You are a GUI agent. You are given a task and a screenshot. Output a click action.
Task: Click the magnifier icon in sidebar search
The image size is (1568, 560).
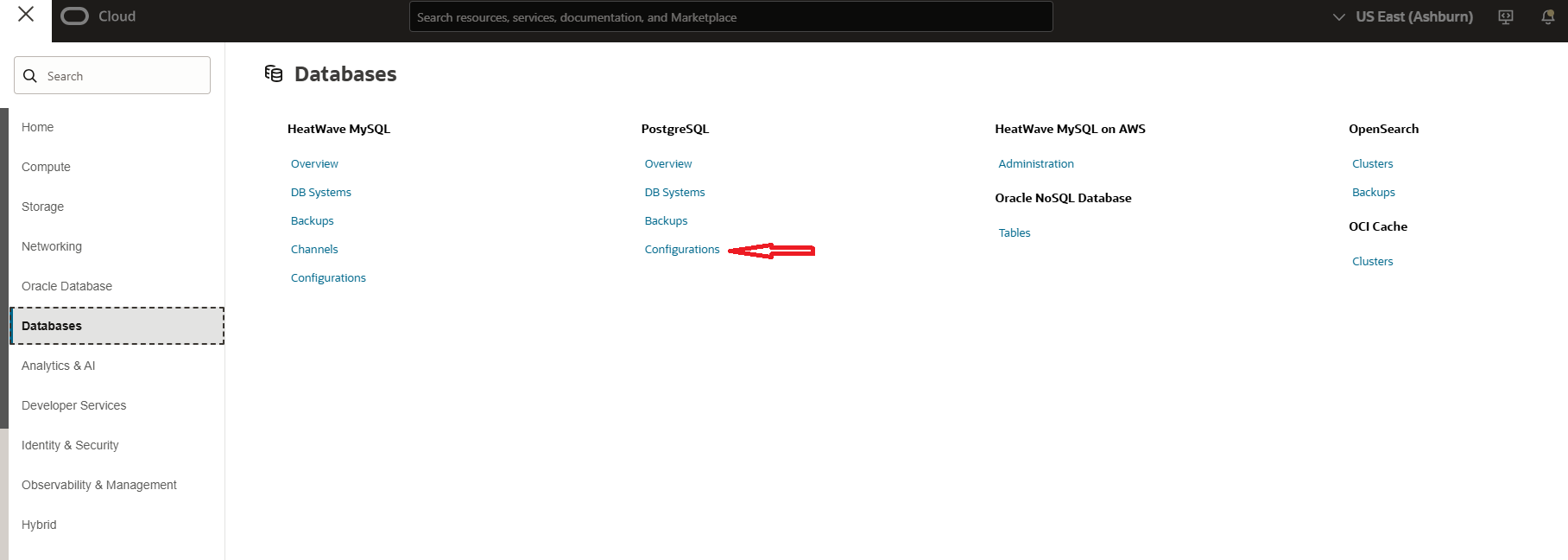(x=30, y=76)
